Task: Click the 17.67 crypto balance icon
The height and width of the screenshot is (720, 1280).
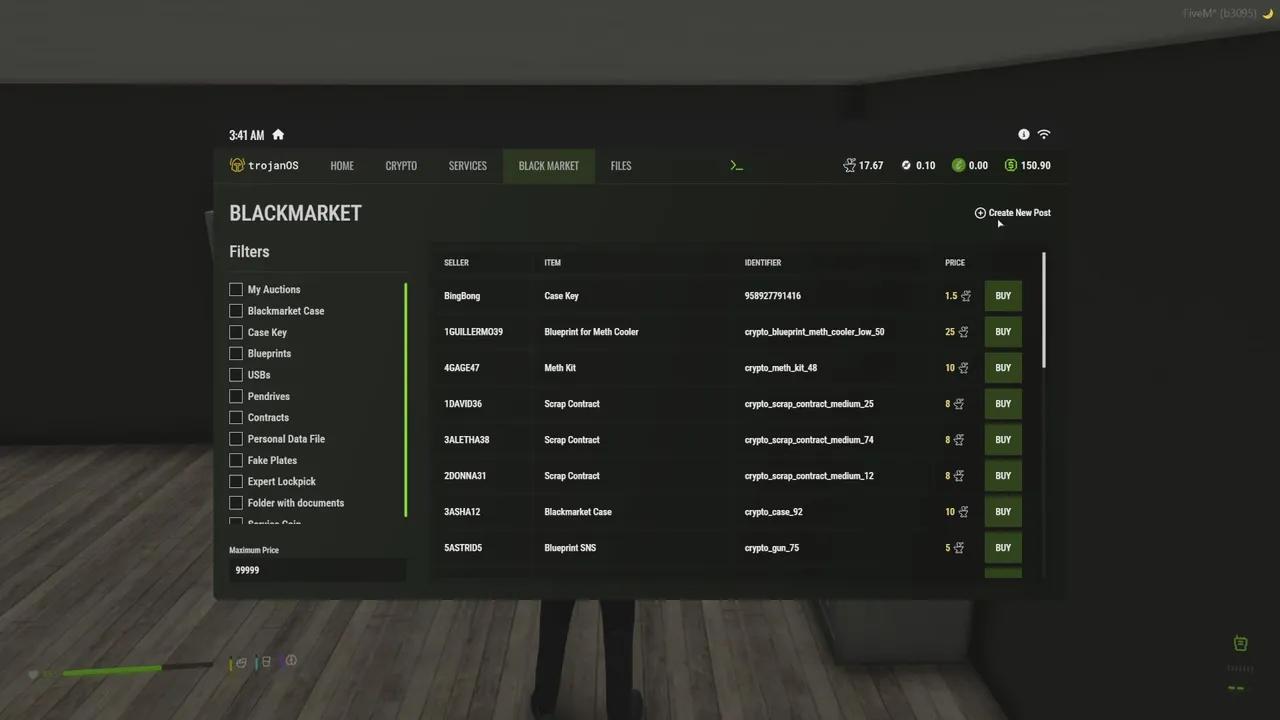Action: 850,165
